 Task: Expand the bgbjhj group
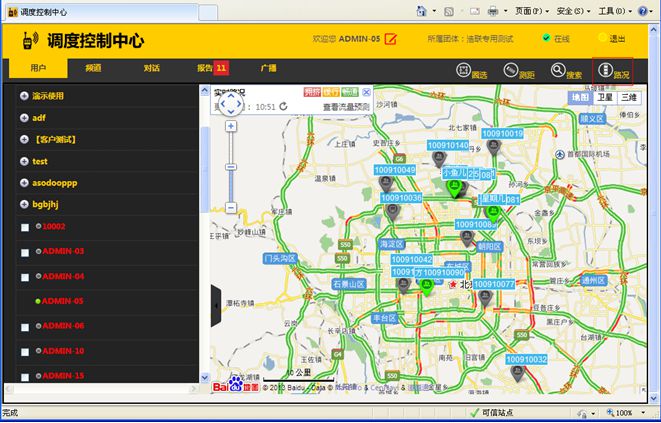pos(24,204)
